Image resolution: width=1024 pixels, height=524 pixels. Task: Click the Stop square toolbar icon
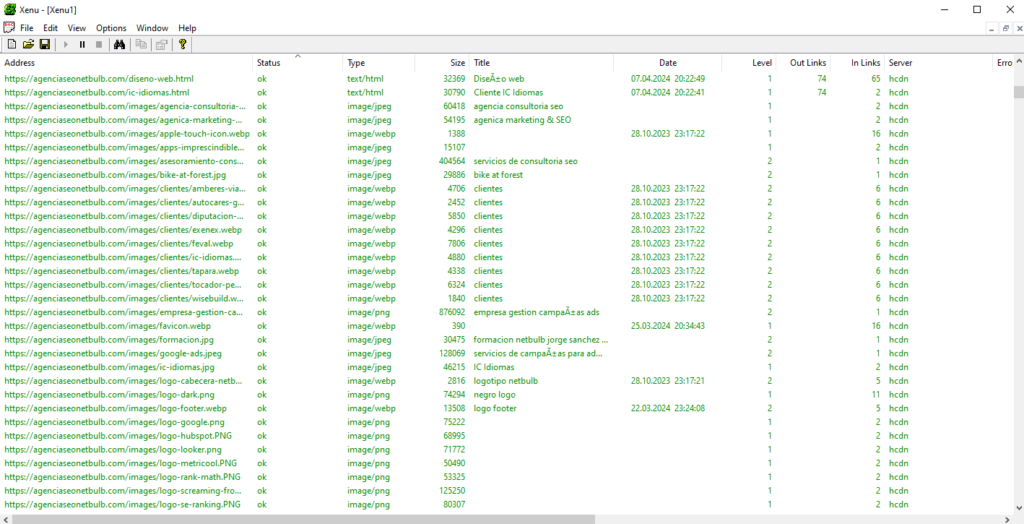98,45
